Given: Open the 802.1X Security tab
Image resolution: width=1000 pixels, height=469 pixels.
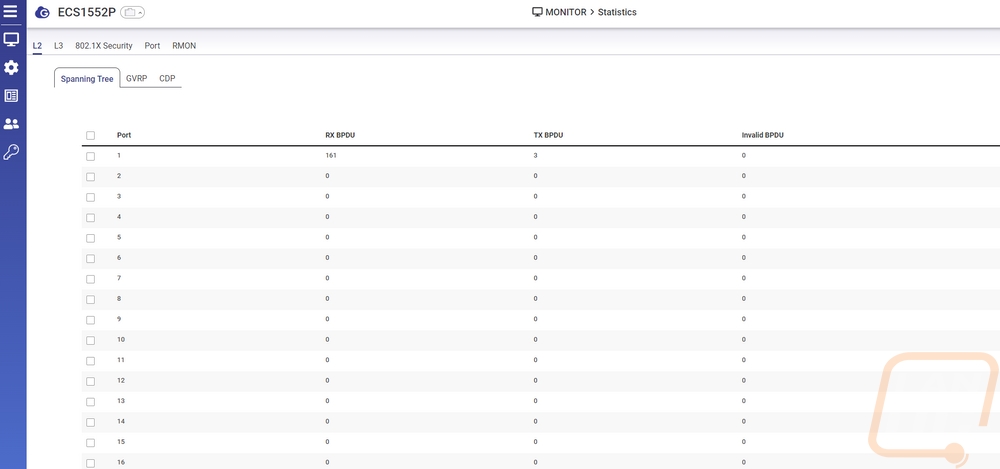Looking at the screenshot, I should [104, 46].
